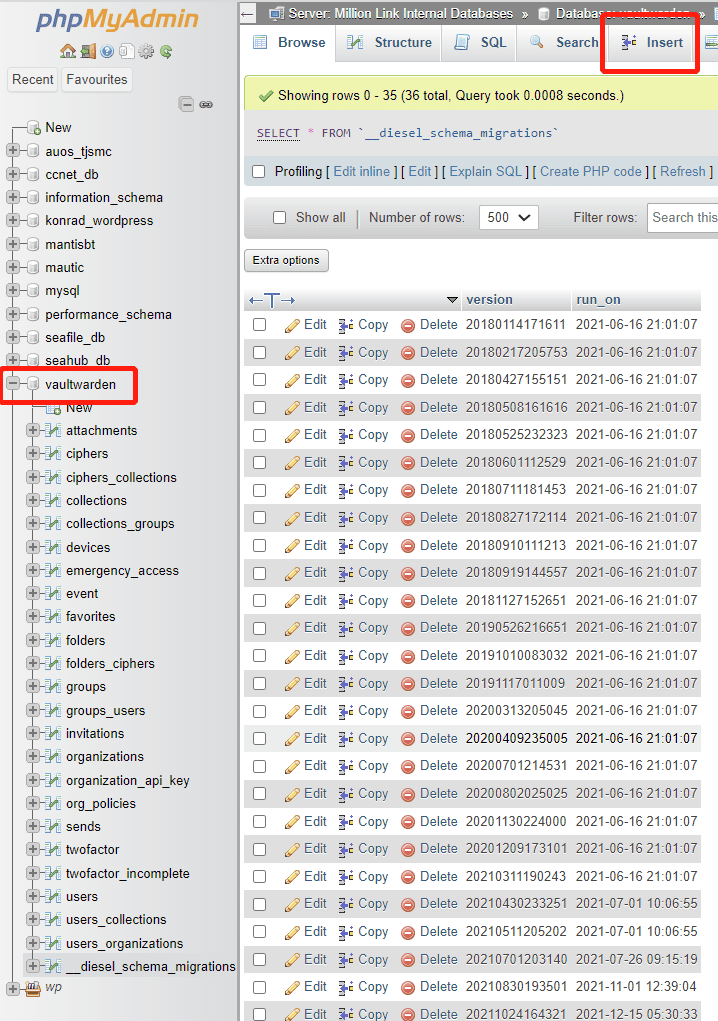This screenshot has height=1021, width=718.
Task: Open the SQL tab
Action: pyautogui.click(x=480, y=43)
